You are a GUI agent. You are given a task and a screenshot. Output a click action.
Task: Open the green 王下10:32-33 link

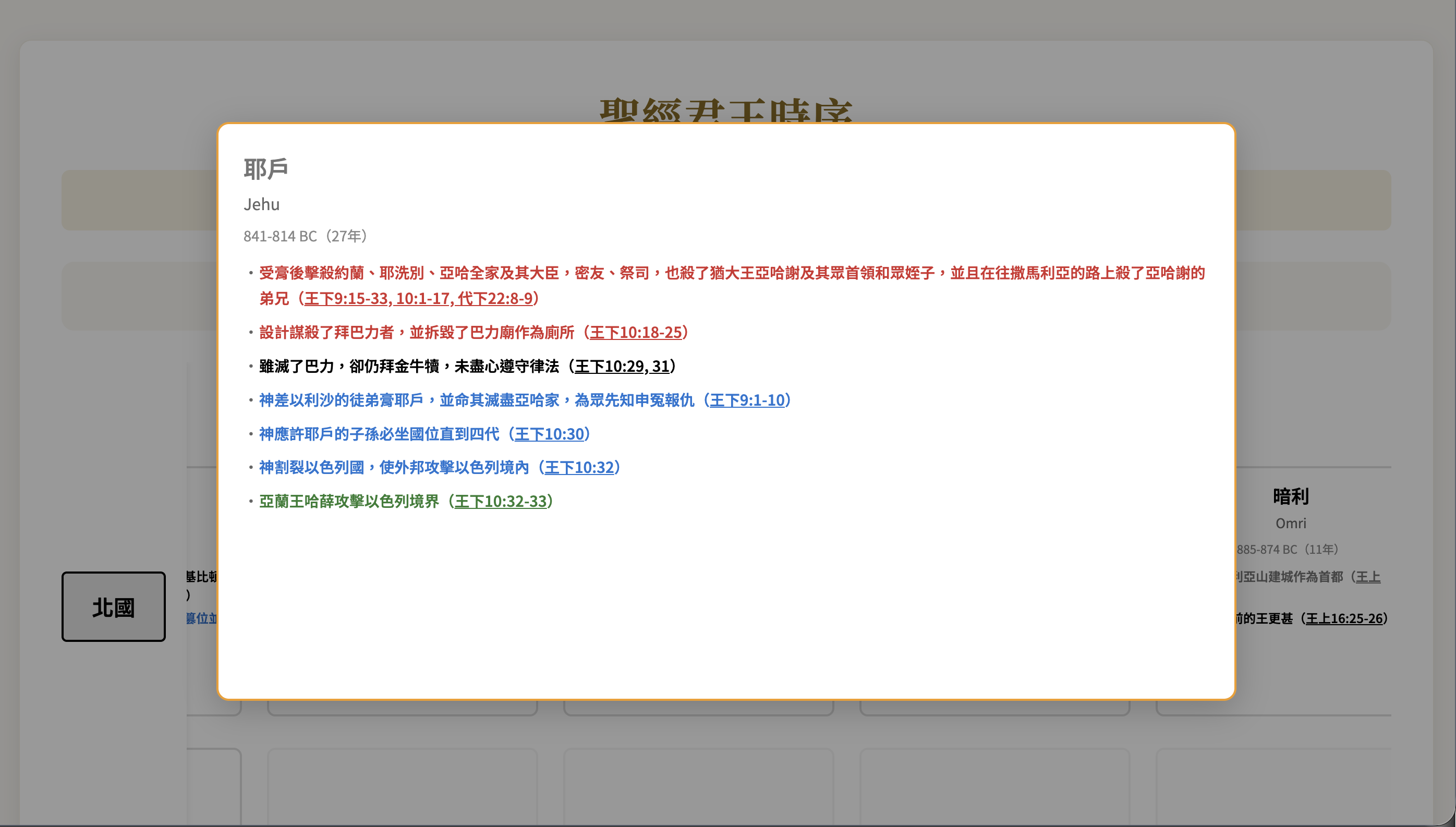(x=500, y=502)
